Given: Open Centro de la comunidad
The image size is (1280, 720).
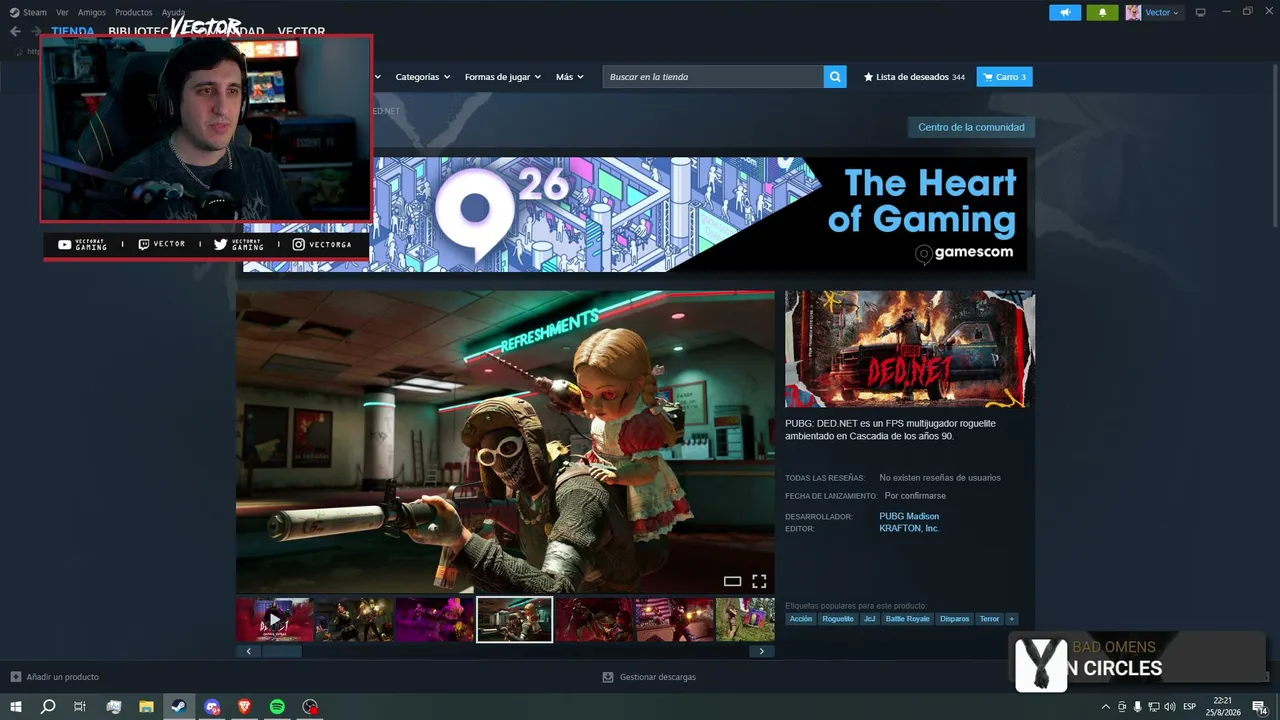Looking at the screenshot, I should point(971,127).
